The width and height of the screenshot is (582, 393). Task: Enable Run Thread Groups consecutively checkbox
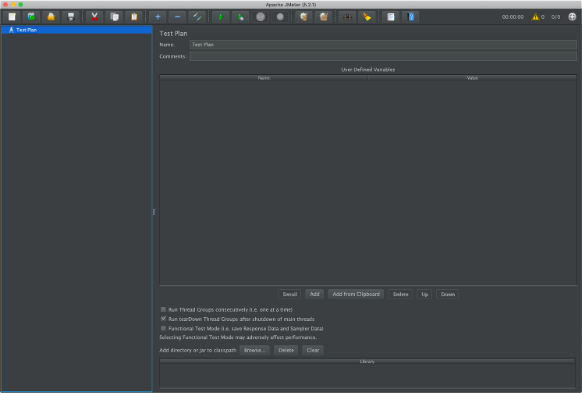[x=163, y=309]
